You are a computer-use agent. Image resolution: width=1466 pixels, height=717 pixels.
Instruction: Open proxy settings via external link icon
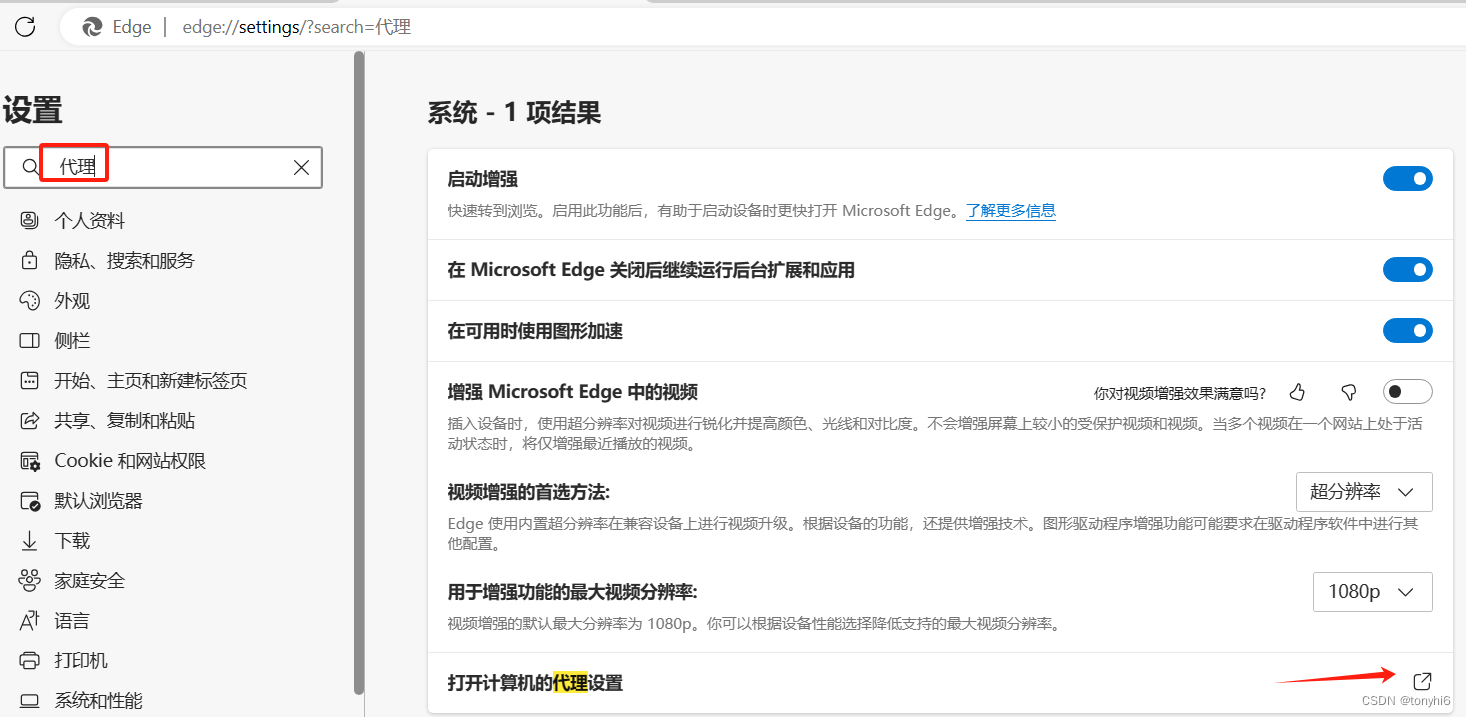1423,682
